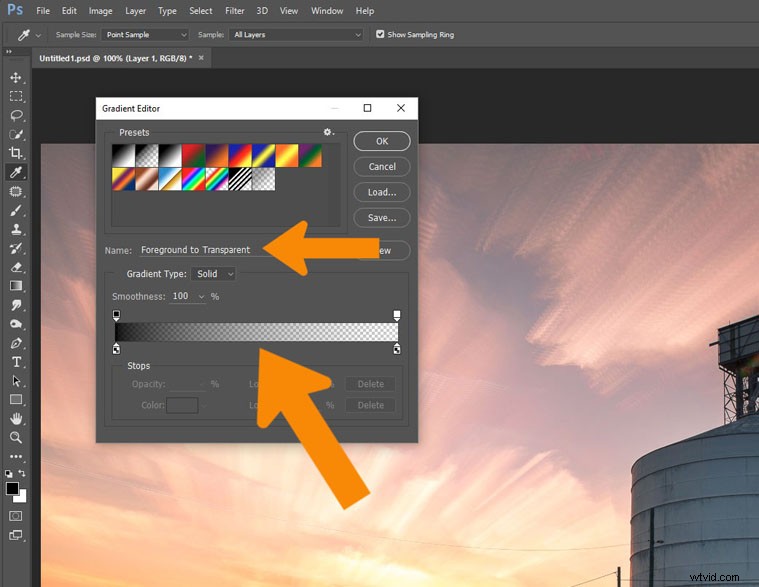Click the foreground color swatch

point(12,488)
